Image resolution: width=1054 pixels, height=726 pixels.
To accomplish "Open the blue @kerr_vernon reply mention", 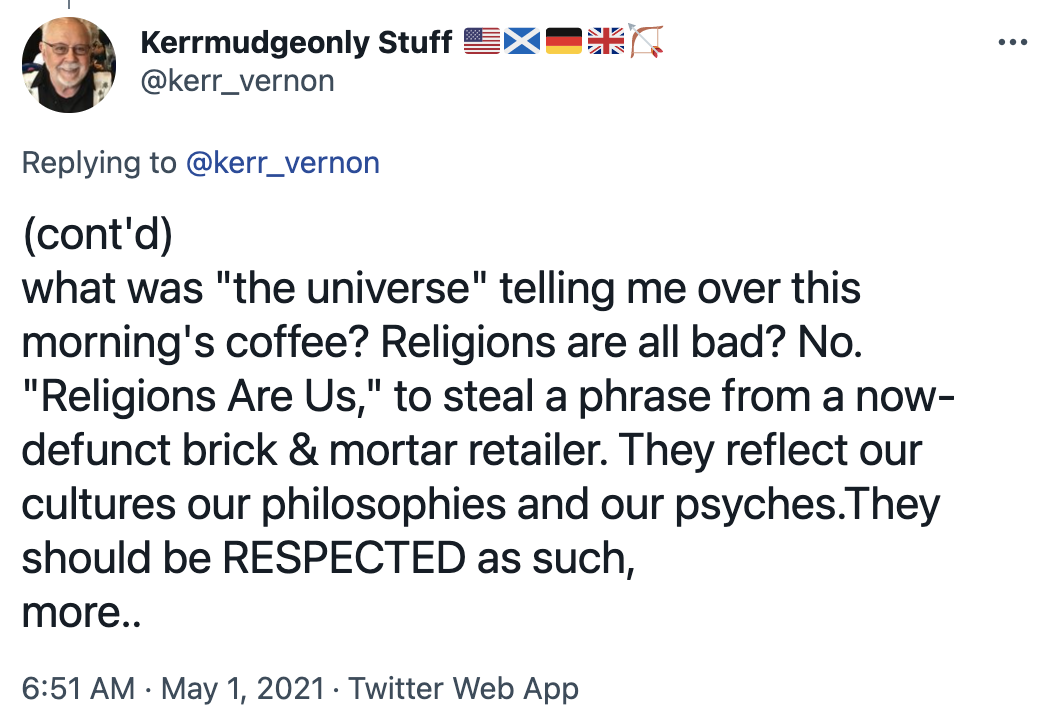I will click(282, 163).
